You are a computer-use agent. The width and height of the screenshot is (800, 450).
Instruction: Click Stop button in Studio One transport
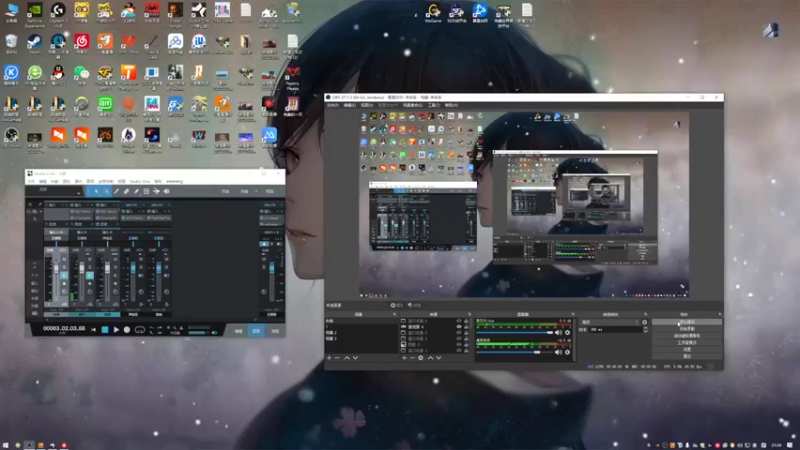coord(105,330)
